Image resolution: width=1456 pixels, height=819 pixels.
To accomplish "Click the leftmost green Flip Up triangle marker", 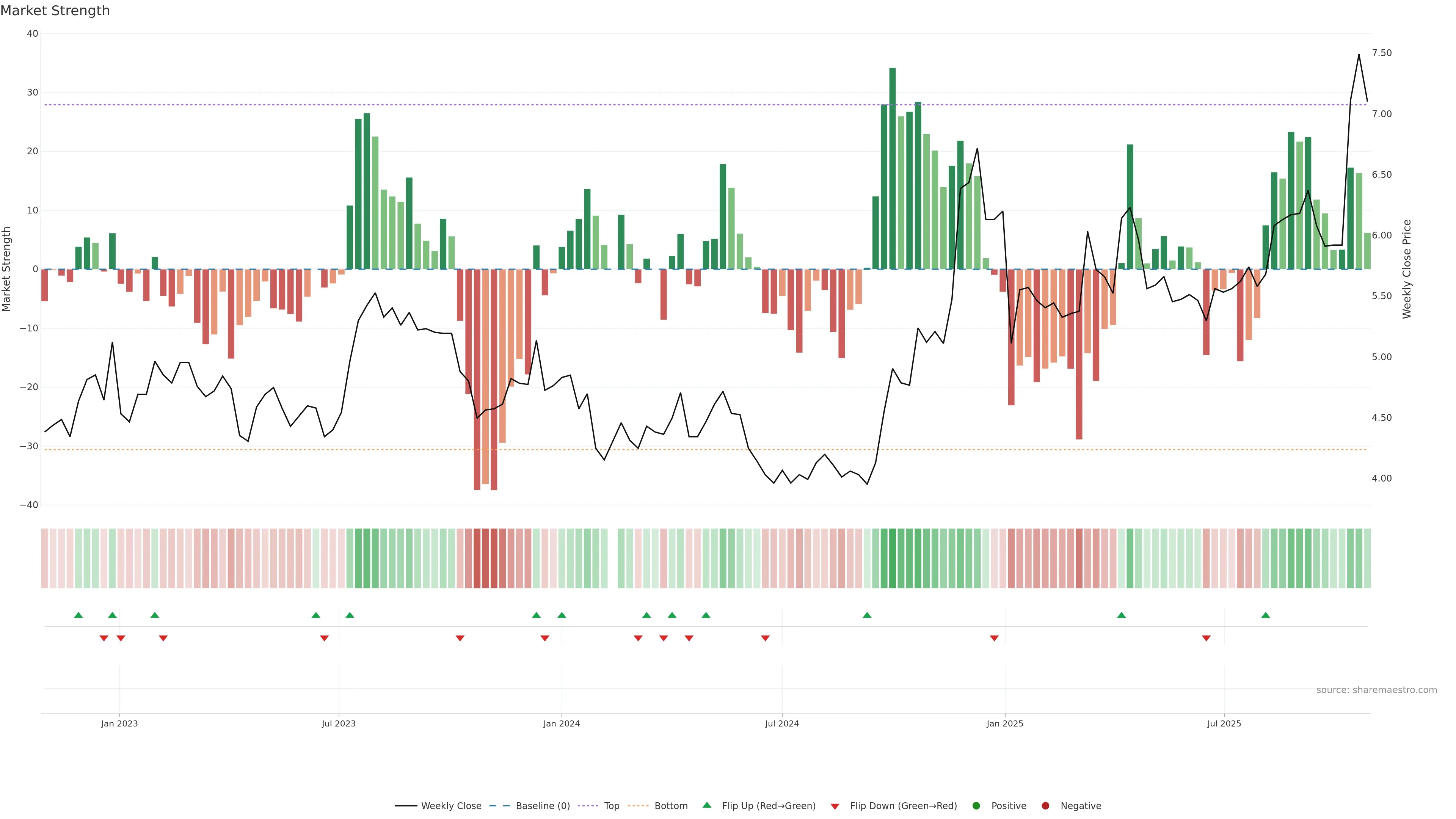I will pos(78,615).
